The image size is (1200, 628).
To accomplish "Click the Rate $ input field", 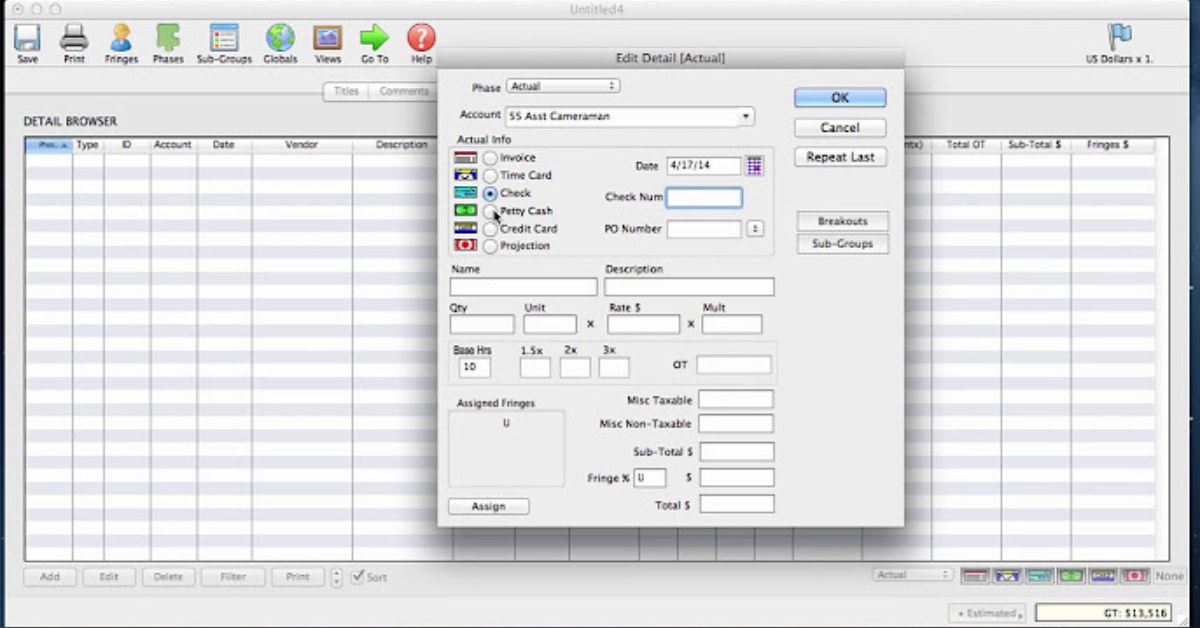I will click(x=643, y=324).
